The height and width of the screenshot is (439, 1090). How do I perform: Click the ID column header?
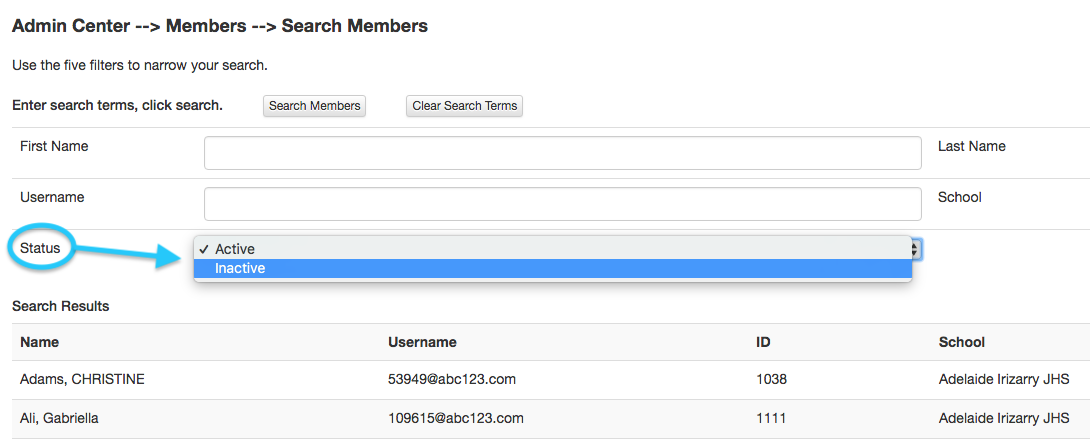click(x=763, y=342)
